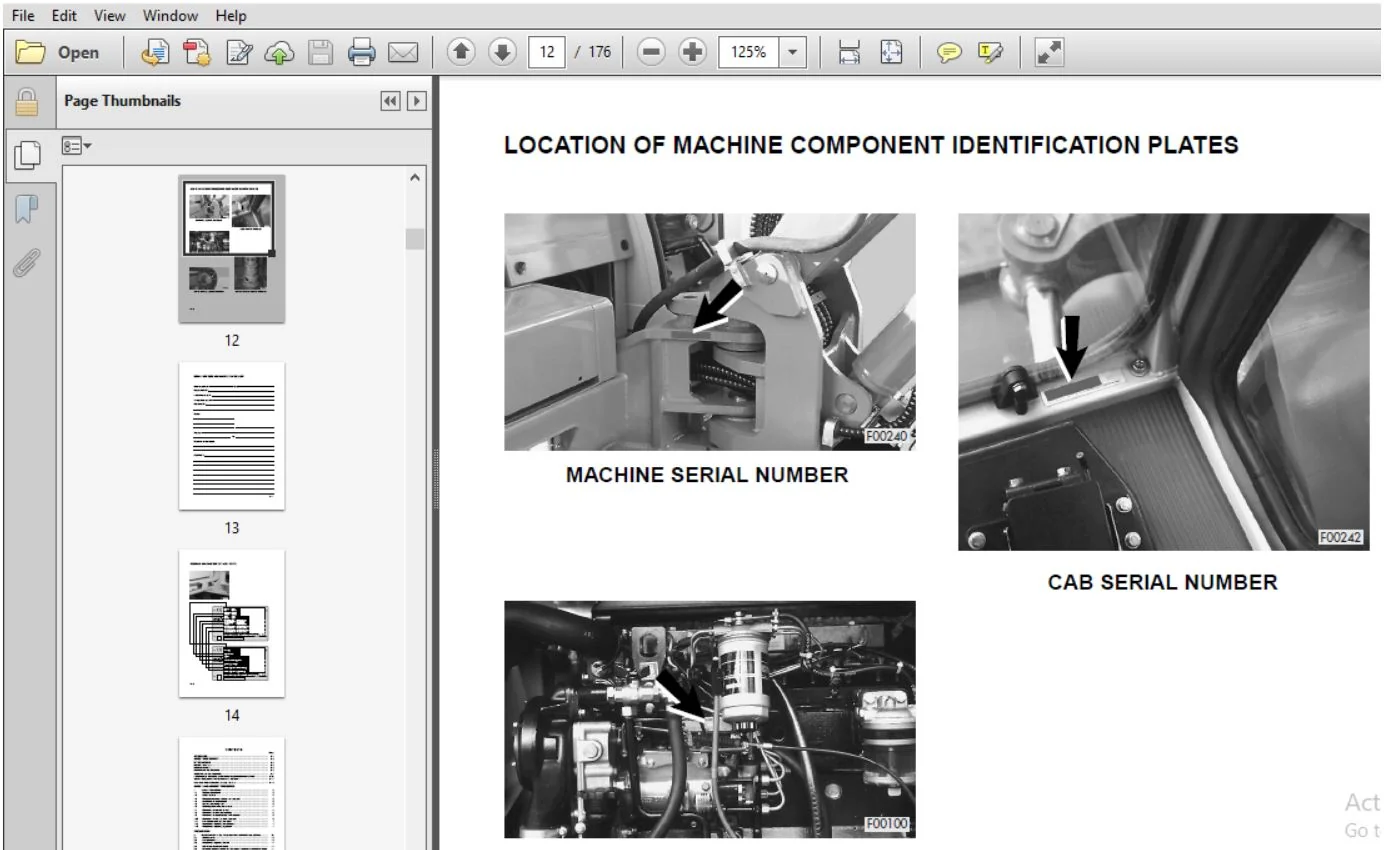Click the thumbnail label 12
This screenshot has width=1384, height=850.
232,340
